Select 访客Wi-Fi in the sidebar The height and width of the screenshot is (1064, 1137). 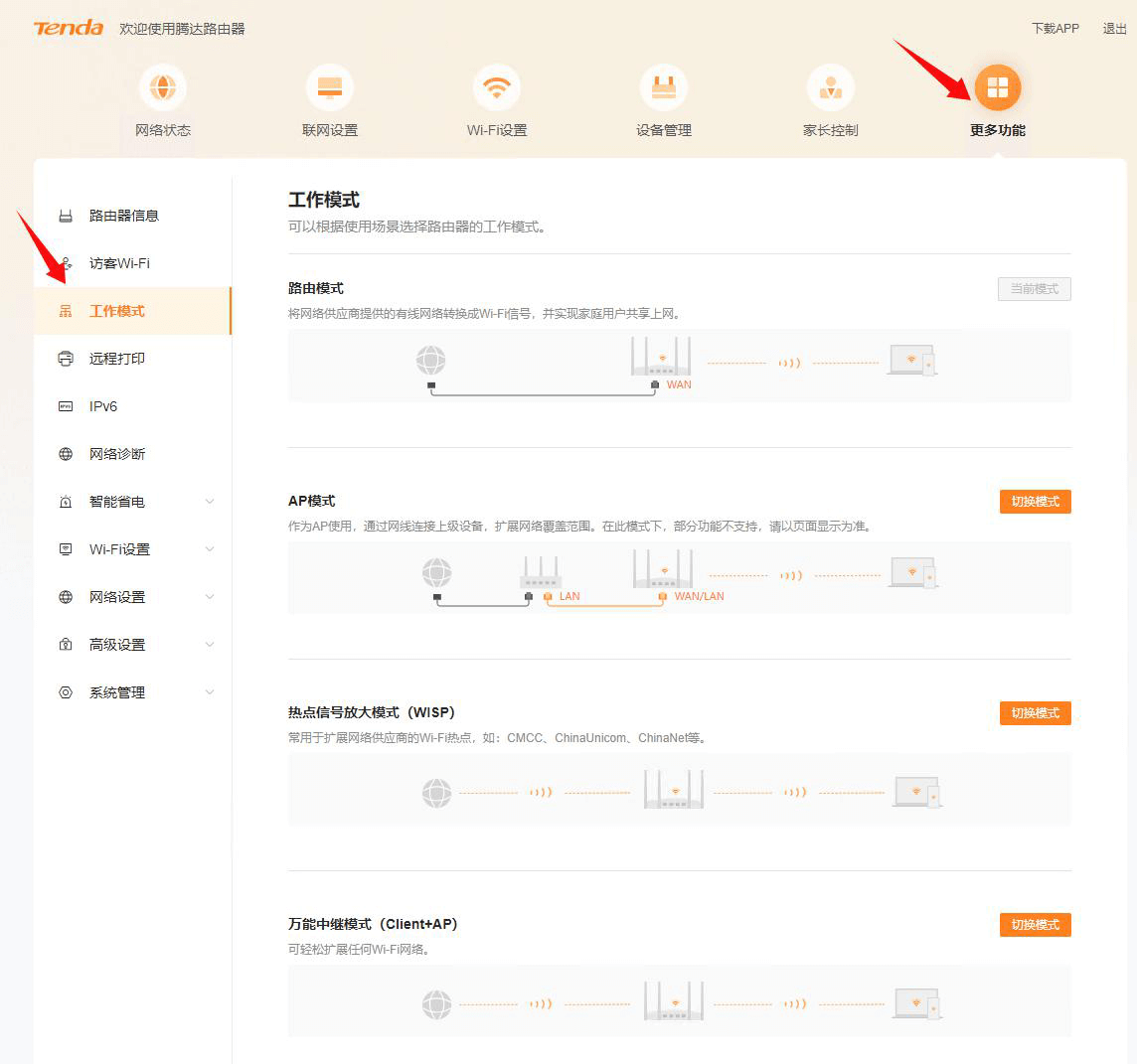133,263
